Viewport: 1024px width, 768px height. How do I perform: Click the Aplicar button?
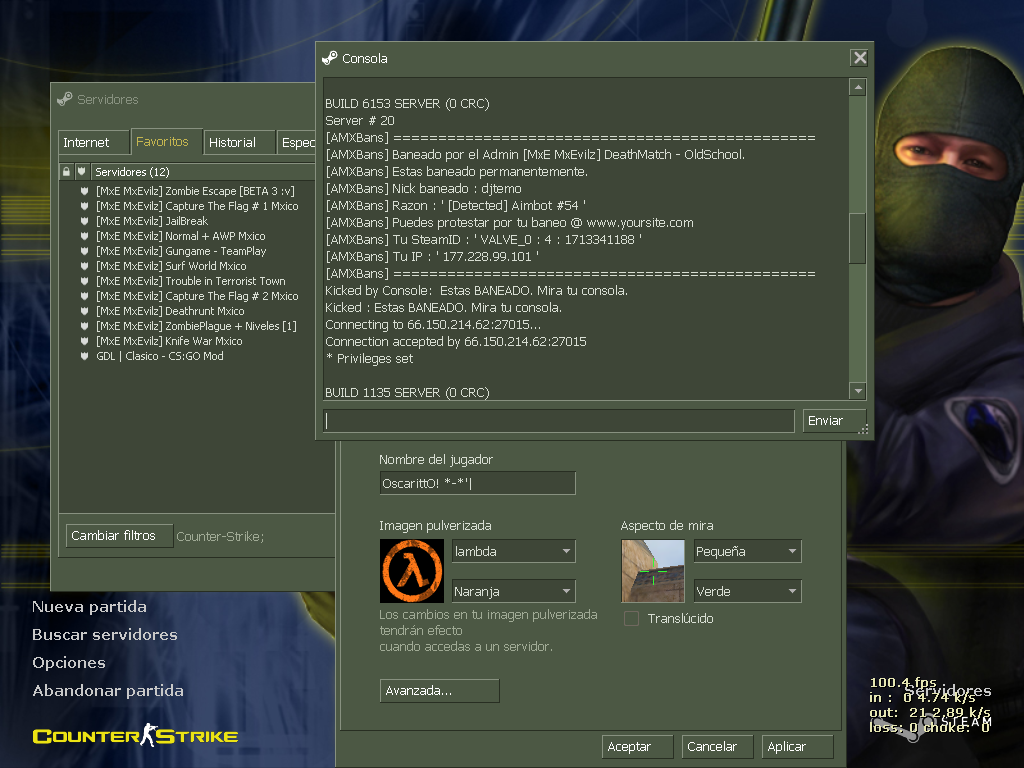pyautogui.click(x=797, y=746)
